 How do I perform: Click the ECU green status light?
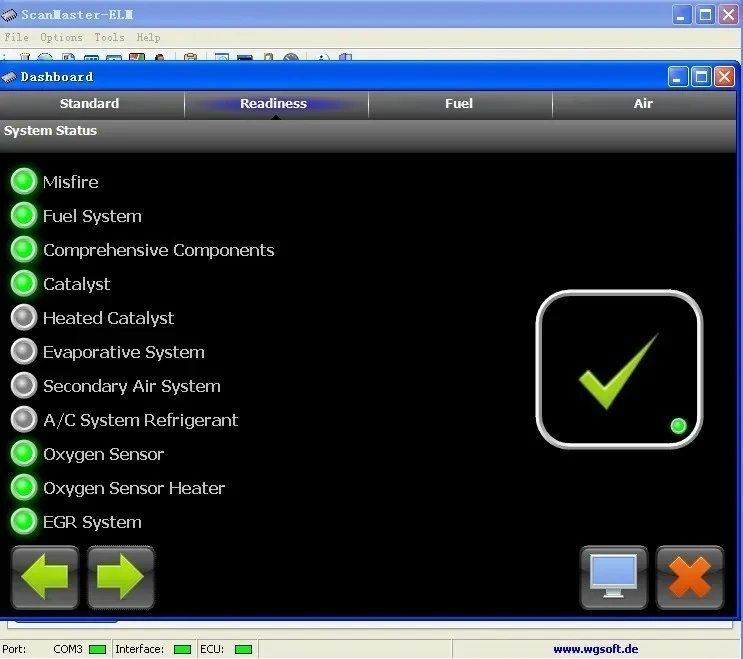(244, 649)
